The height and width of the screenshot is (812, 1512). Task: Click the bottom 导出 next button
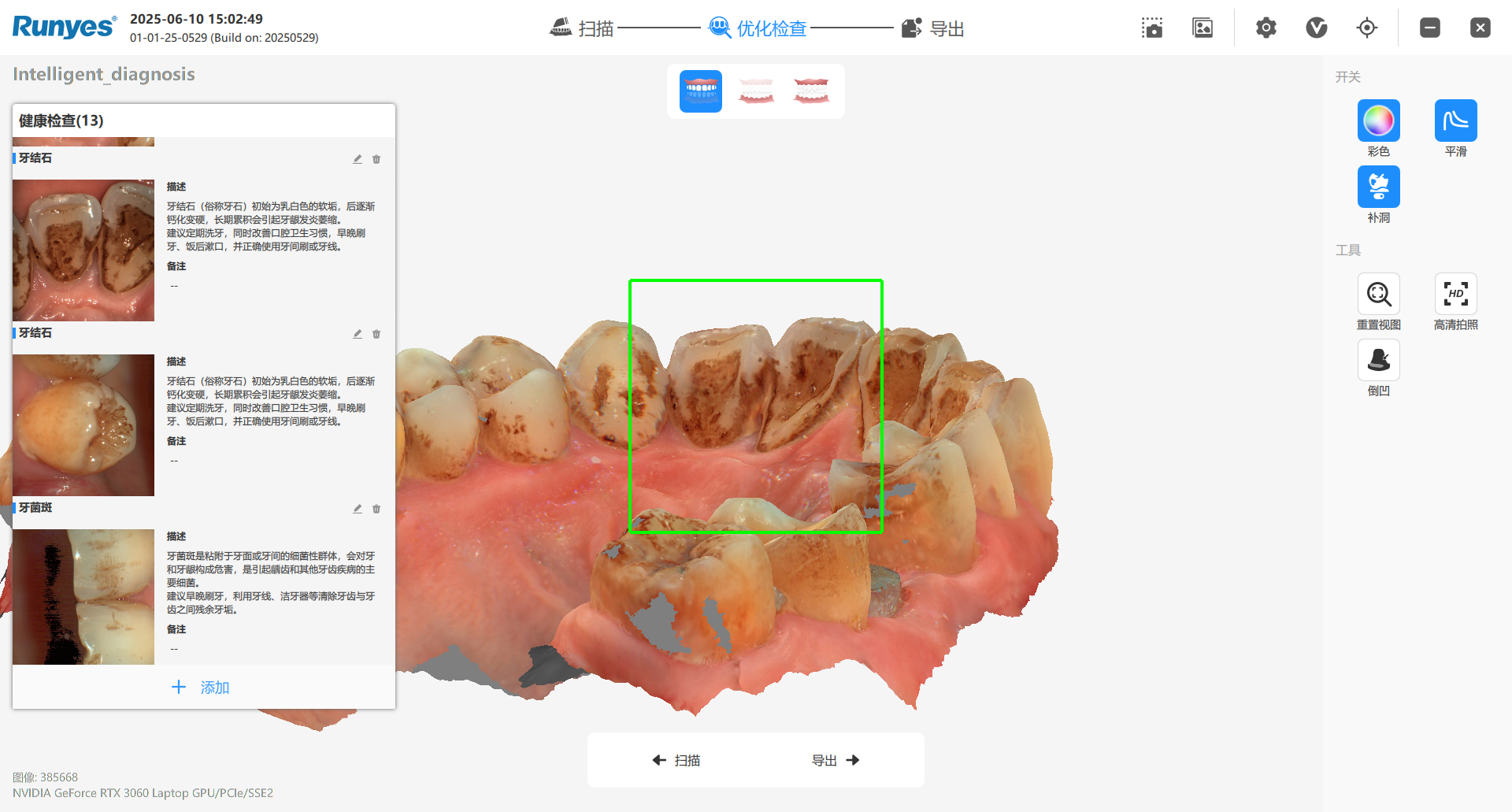pos(835,760)
